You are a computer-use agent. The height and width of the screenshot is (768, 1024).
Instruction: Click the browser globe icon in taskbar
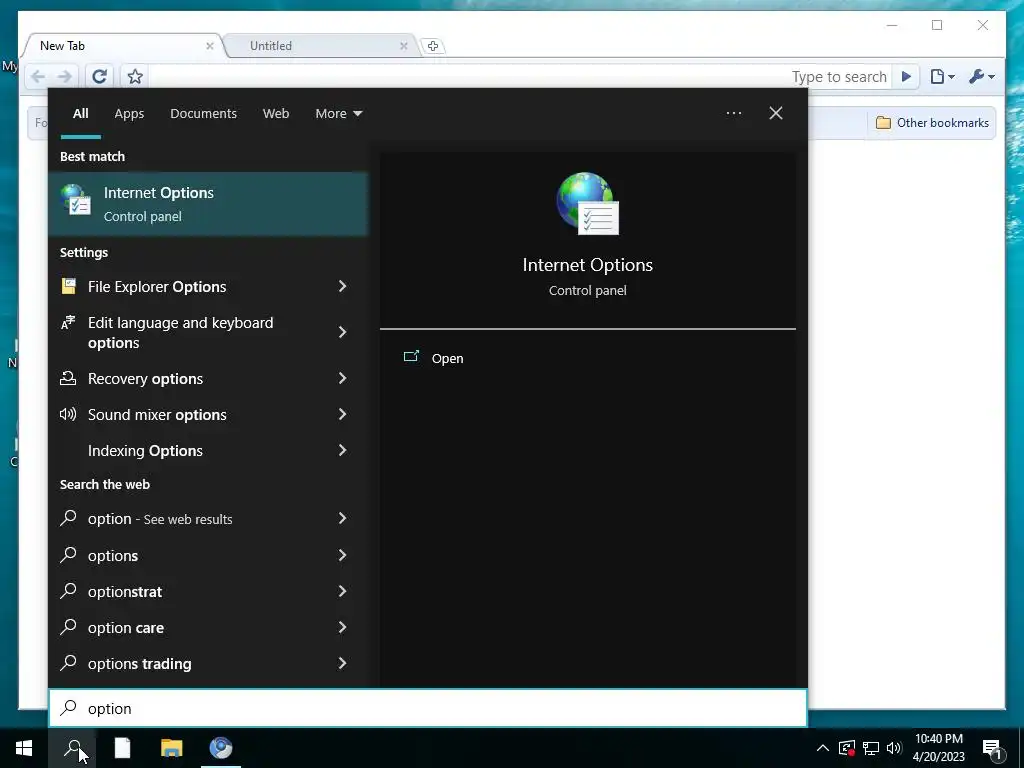click(x=221, y=748)
